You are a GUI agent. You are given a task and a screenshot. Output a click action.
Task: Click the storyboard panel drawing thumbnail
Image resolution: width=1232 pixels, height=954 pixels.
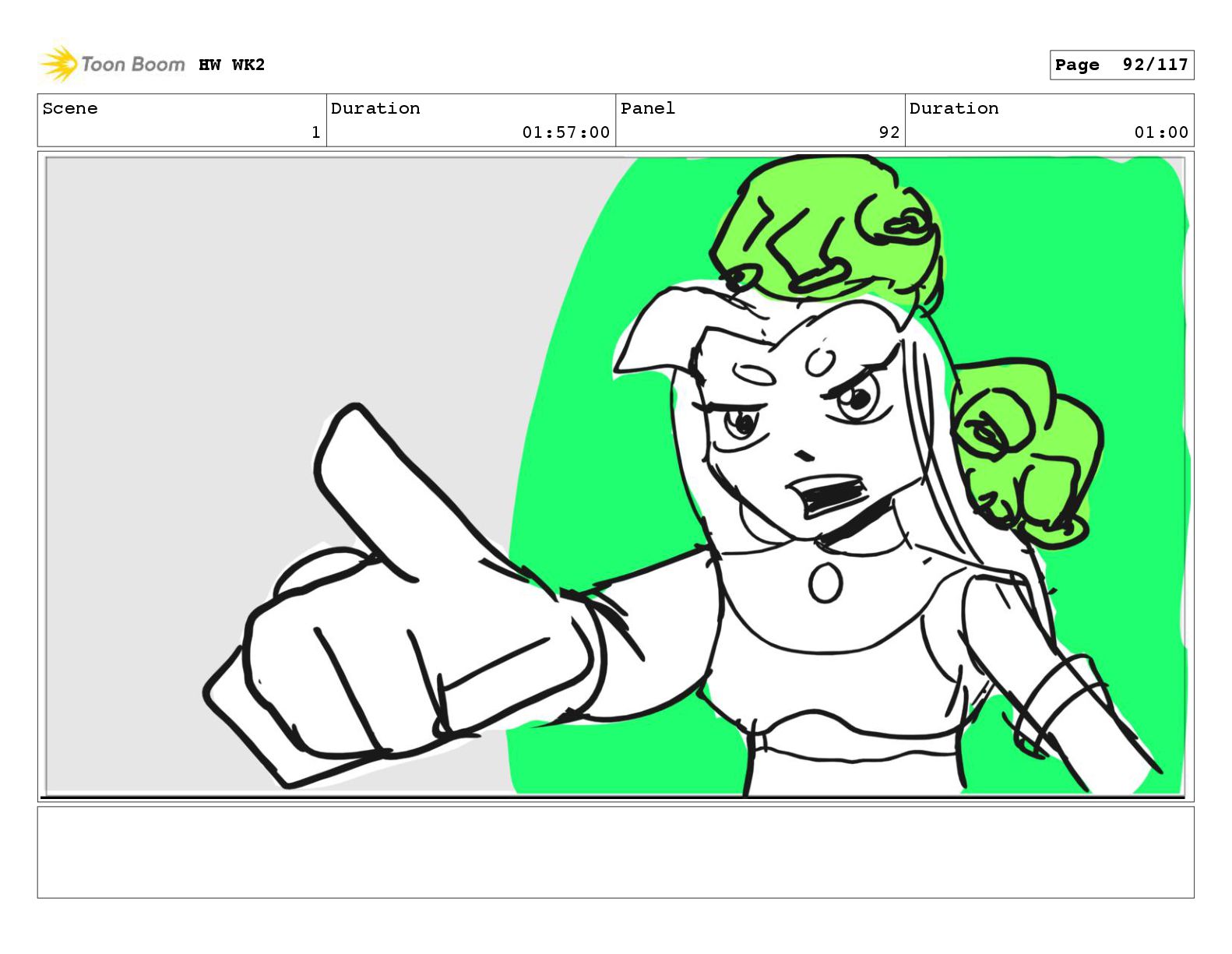pos(615,477)
